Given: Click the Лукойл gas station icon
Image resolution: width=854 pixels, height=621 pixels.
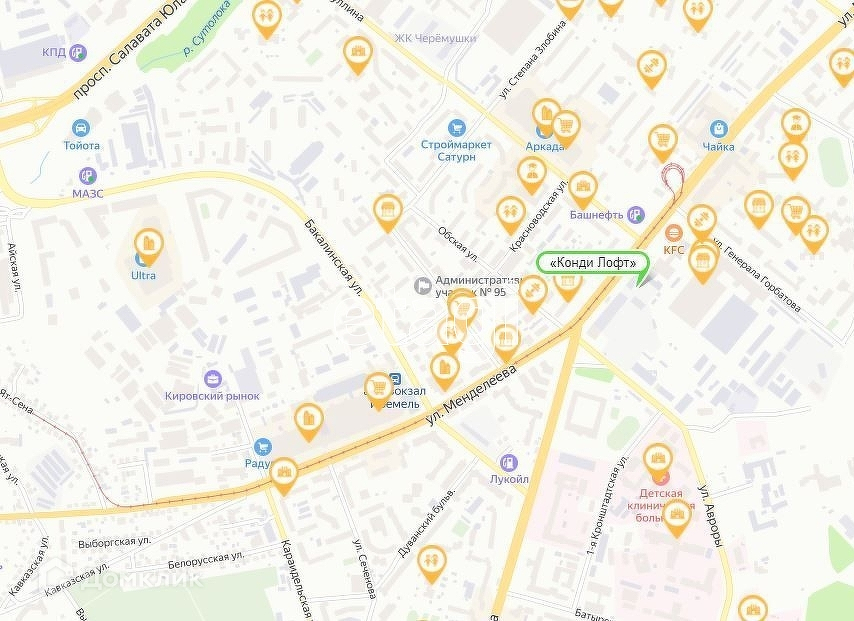Looking at the screenshot, I should [x=509, y=463].
